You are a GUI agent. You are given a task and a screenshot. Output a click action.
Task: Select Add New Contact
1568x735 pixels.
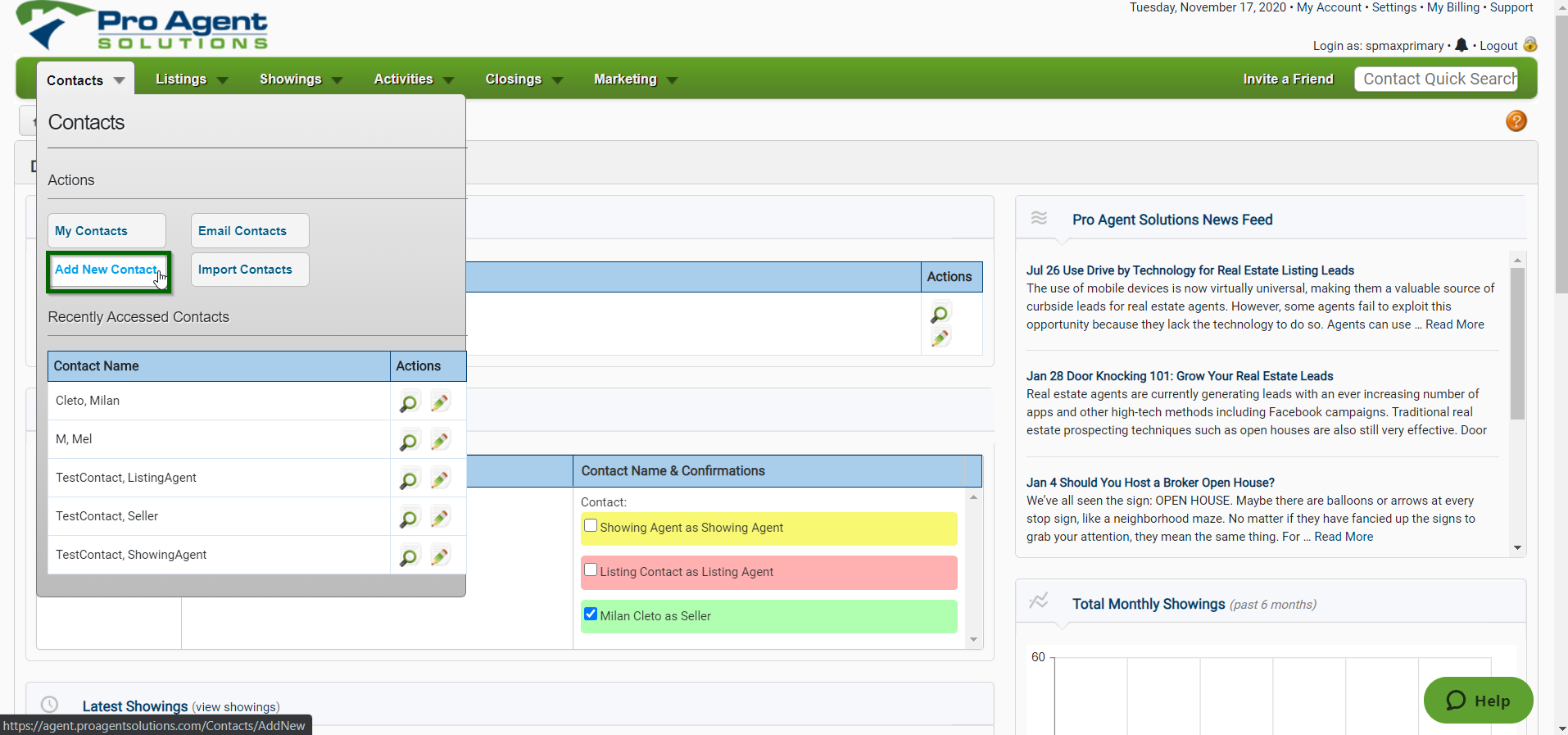[x=107, y=270]
